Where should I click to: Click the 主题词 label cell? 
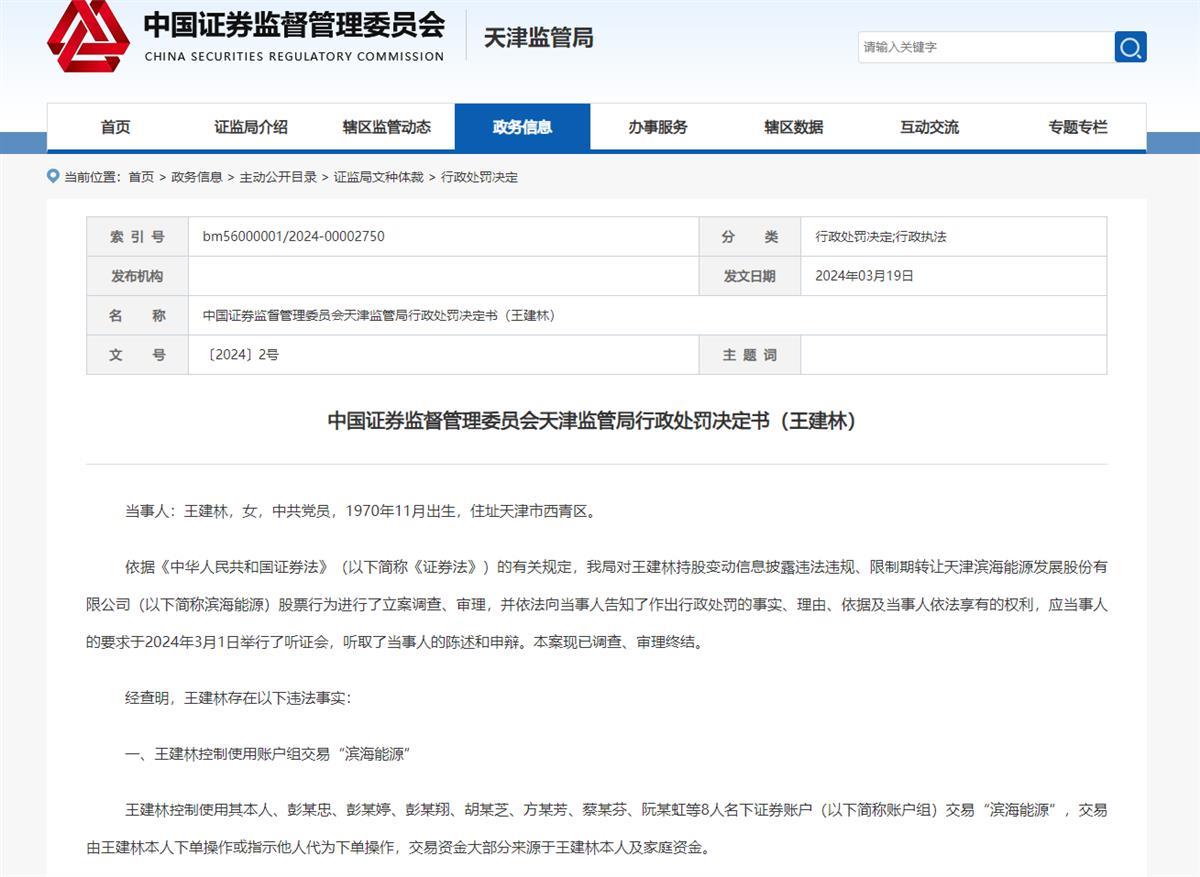coord(749,354)
